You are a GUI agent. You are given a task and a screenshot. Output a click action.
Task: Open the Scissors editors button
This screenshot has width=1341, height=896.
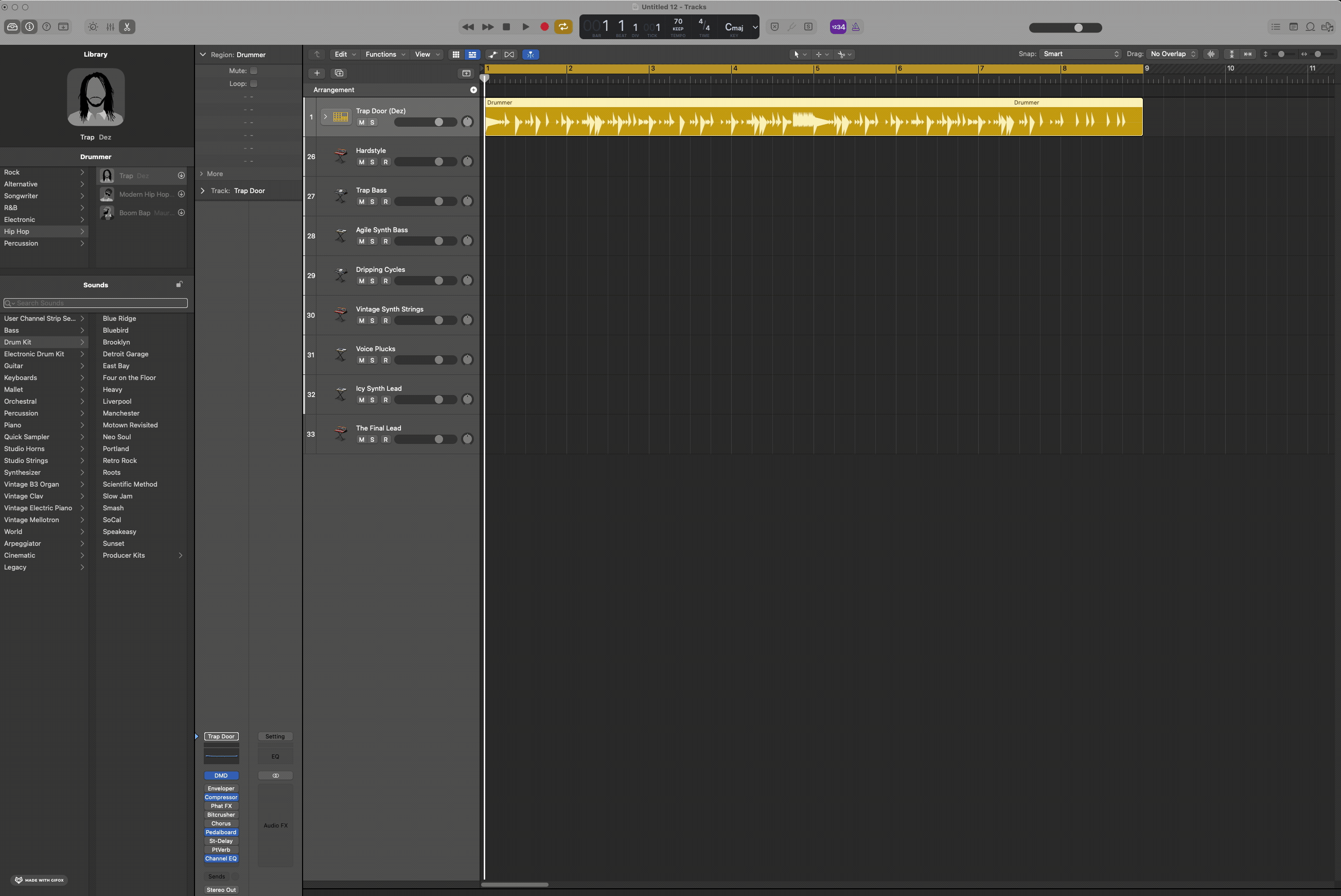pos(127,27)
